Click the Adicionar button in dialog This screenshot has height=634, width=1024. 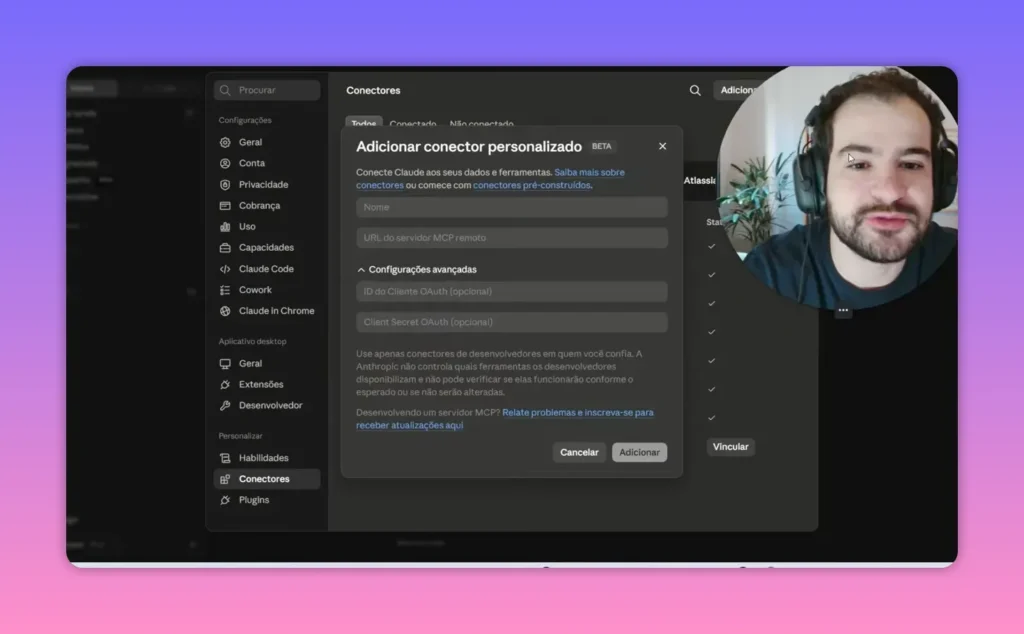click(639, 452)
